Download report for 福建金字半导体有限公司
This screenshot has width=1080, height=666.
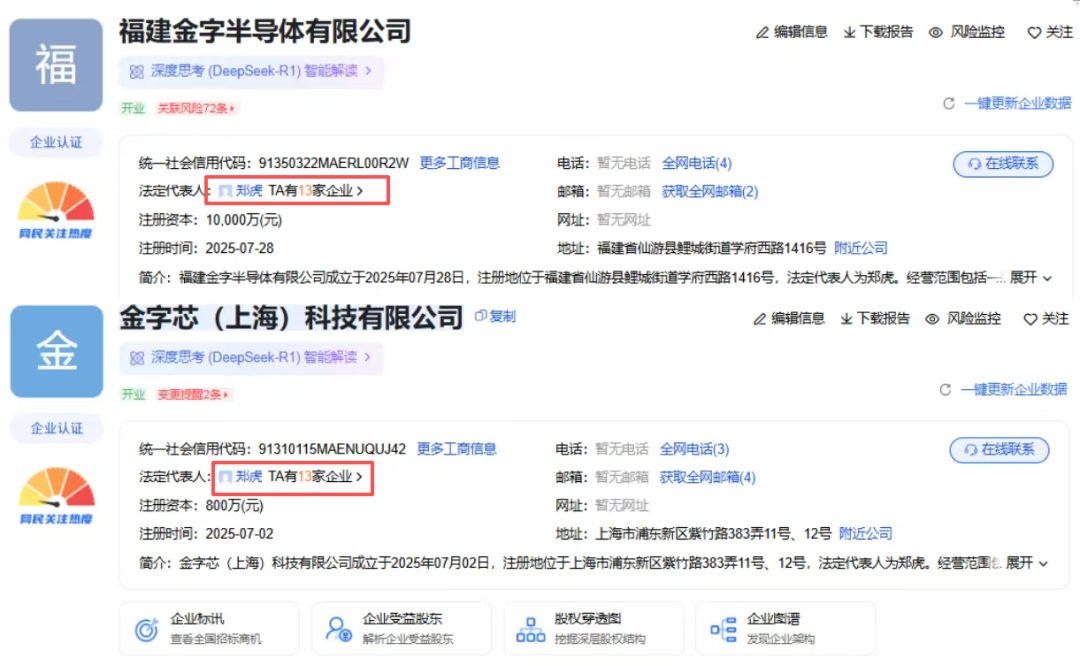pos(878,32)
